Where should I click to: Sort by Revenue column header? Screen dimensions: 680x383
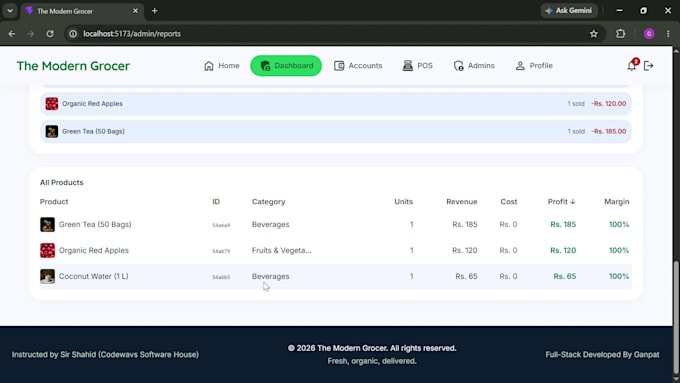pyautogui.click(x=461, y=202)
